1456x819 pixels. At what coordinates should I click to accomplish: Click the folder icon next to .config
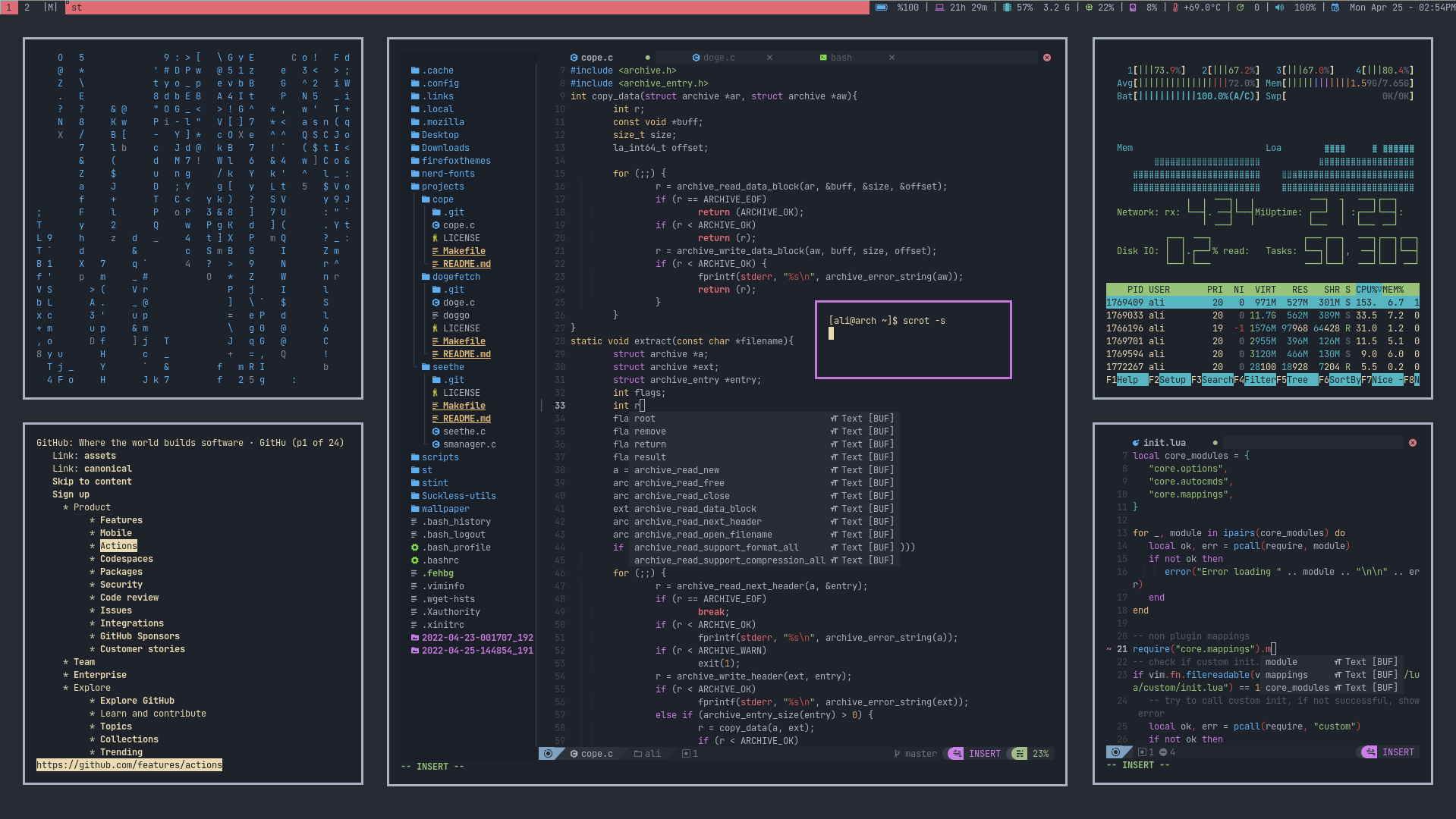tap(415, 83)
